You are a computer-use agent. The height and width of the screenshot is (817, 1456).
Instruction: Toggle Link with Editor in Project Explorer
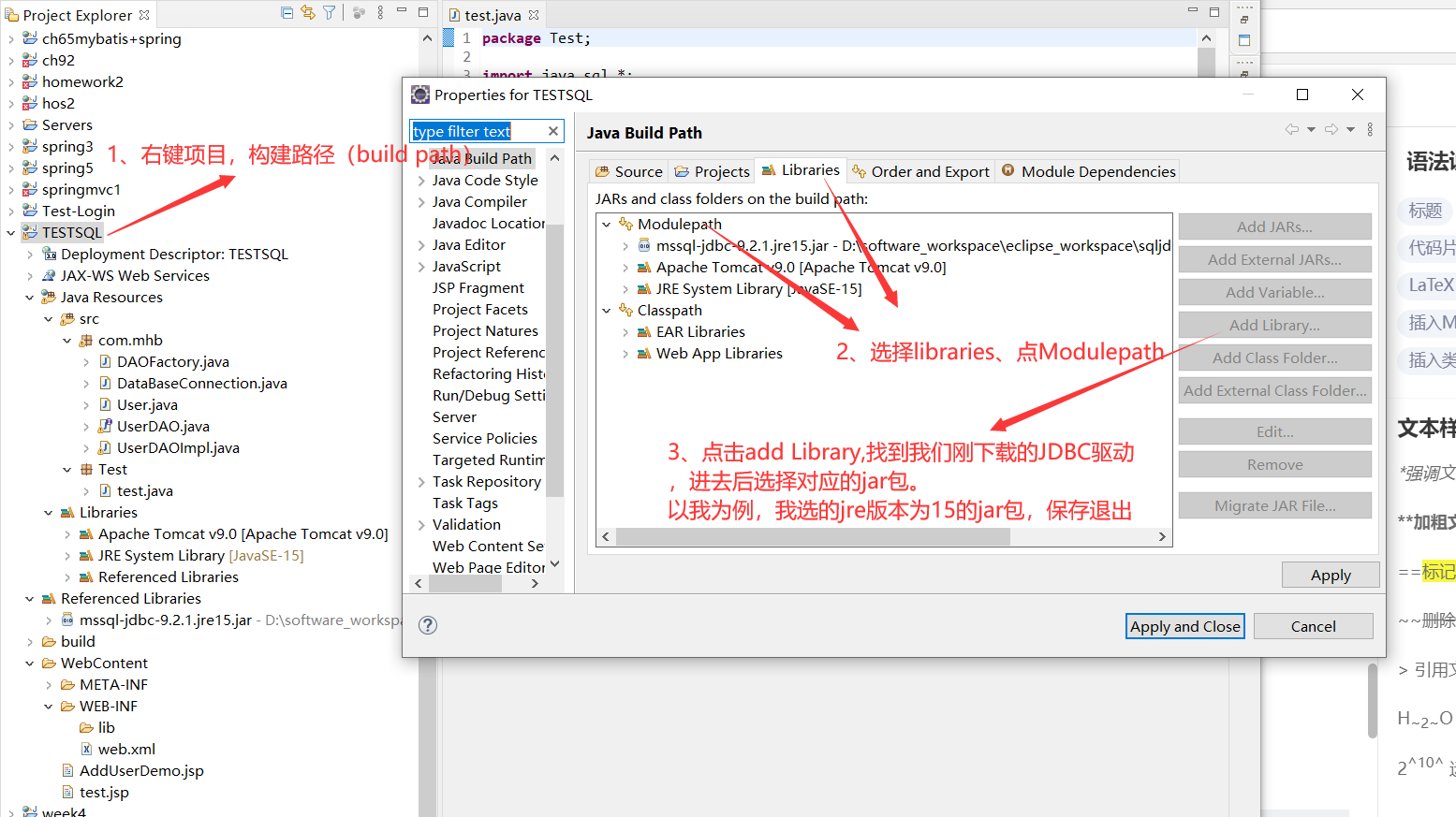308,13
